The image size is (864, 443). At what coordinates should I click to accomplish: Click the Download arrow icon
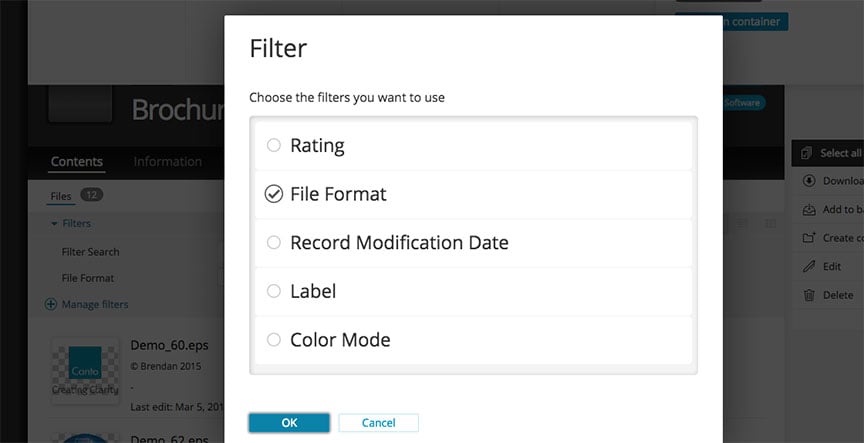(809, 181)
